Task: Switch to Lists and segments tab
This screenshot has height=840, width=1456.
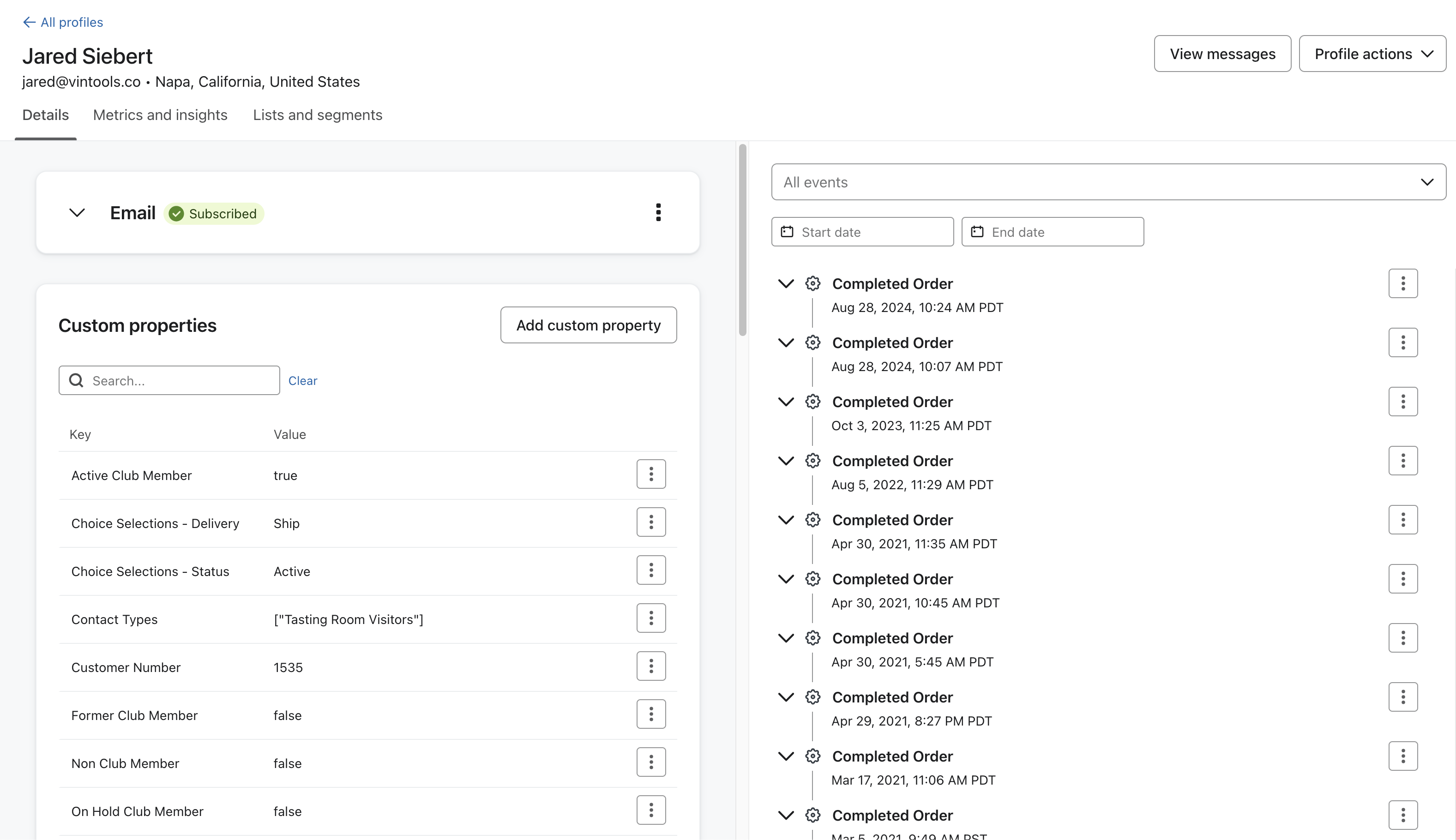Action: (x=317, y=115)
